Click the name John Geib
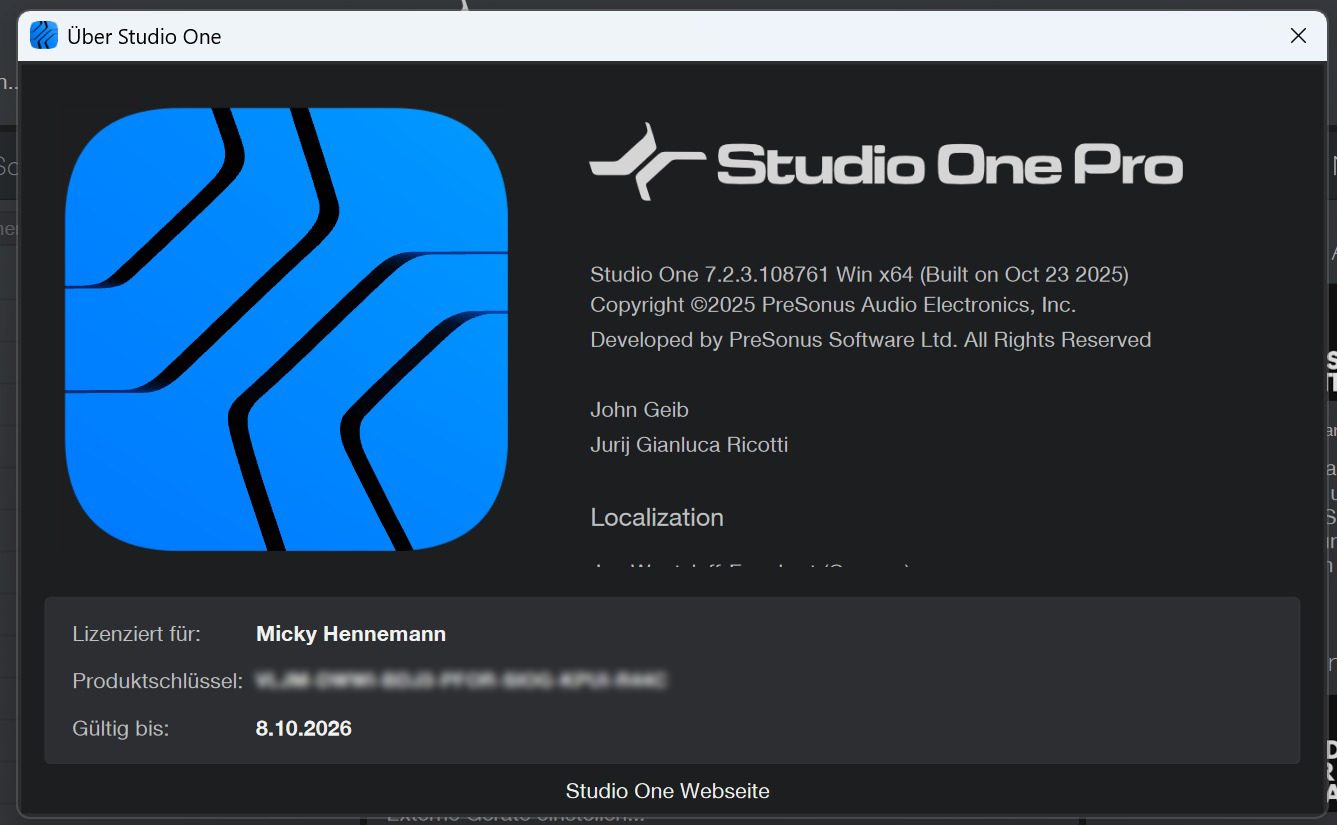The width and height of the screenshot is (1337, 825). coord(639,409)
